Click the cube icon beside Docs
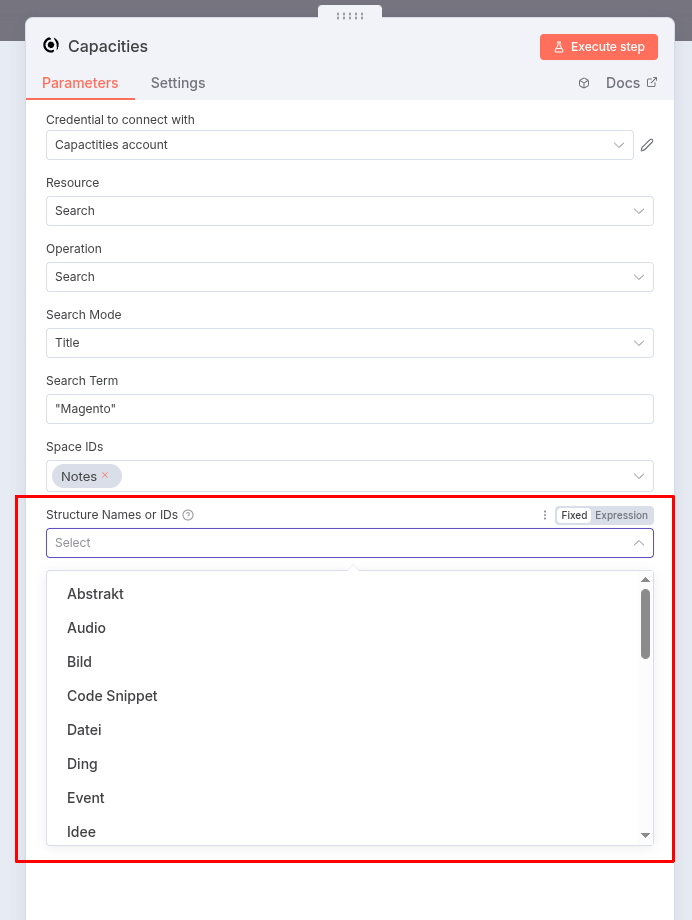This screenshot has width=692, height=920. 584,83
